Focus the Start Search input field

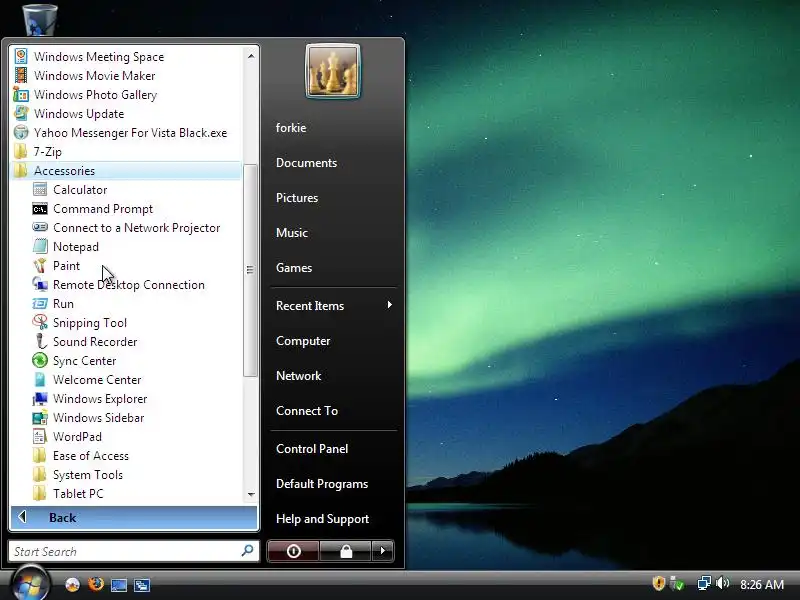134,551
